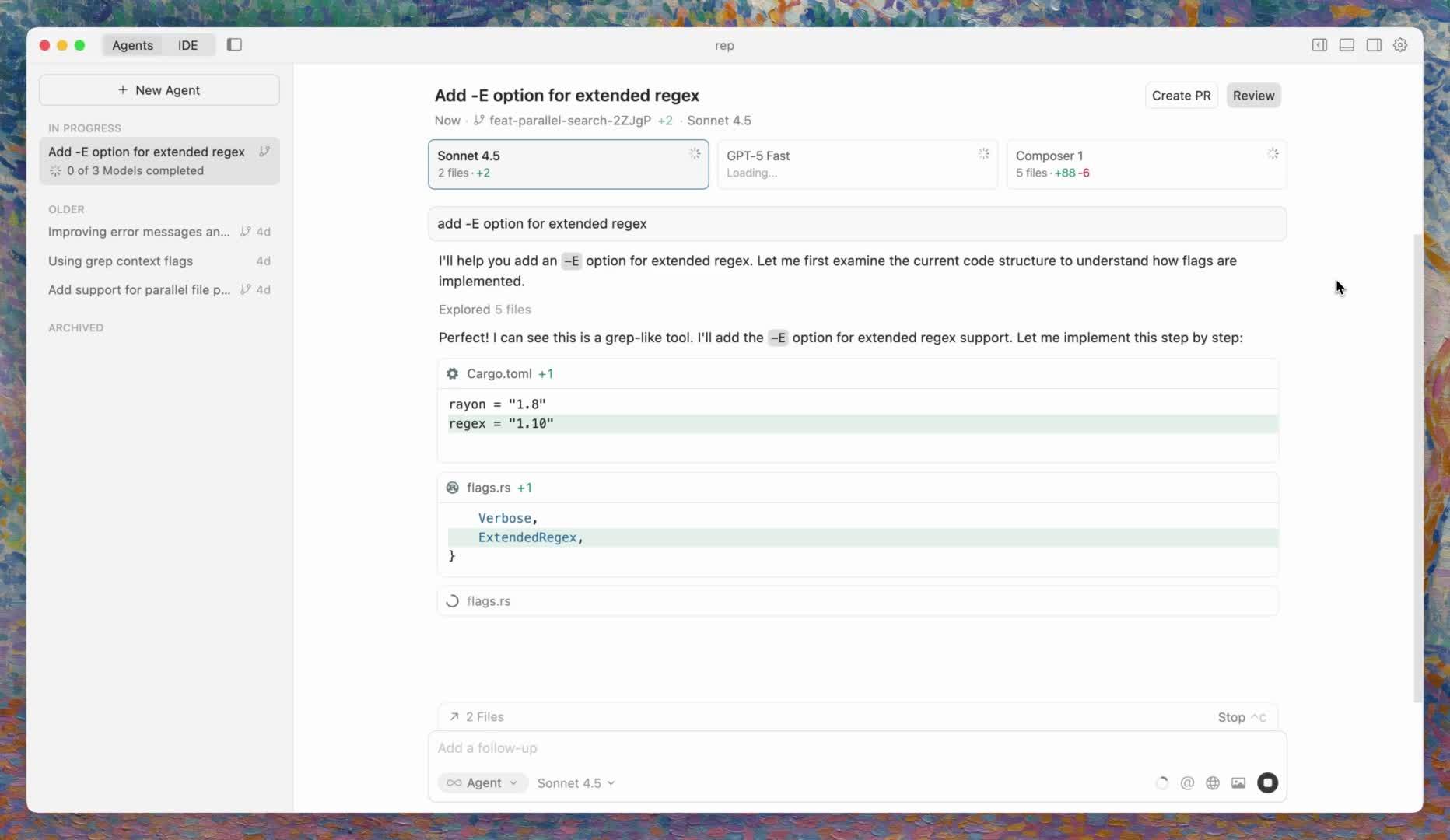The image size is (1450, 840).
Task: Click the chat vertical scrollbar
Action: point(1418,467)
